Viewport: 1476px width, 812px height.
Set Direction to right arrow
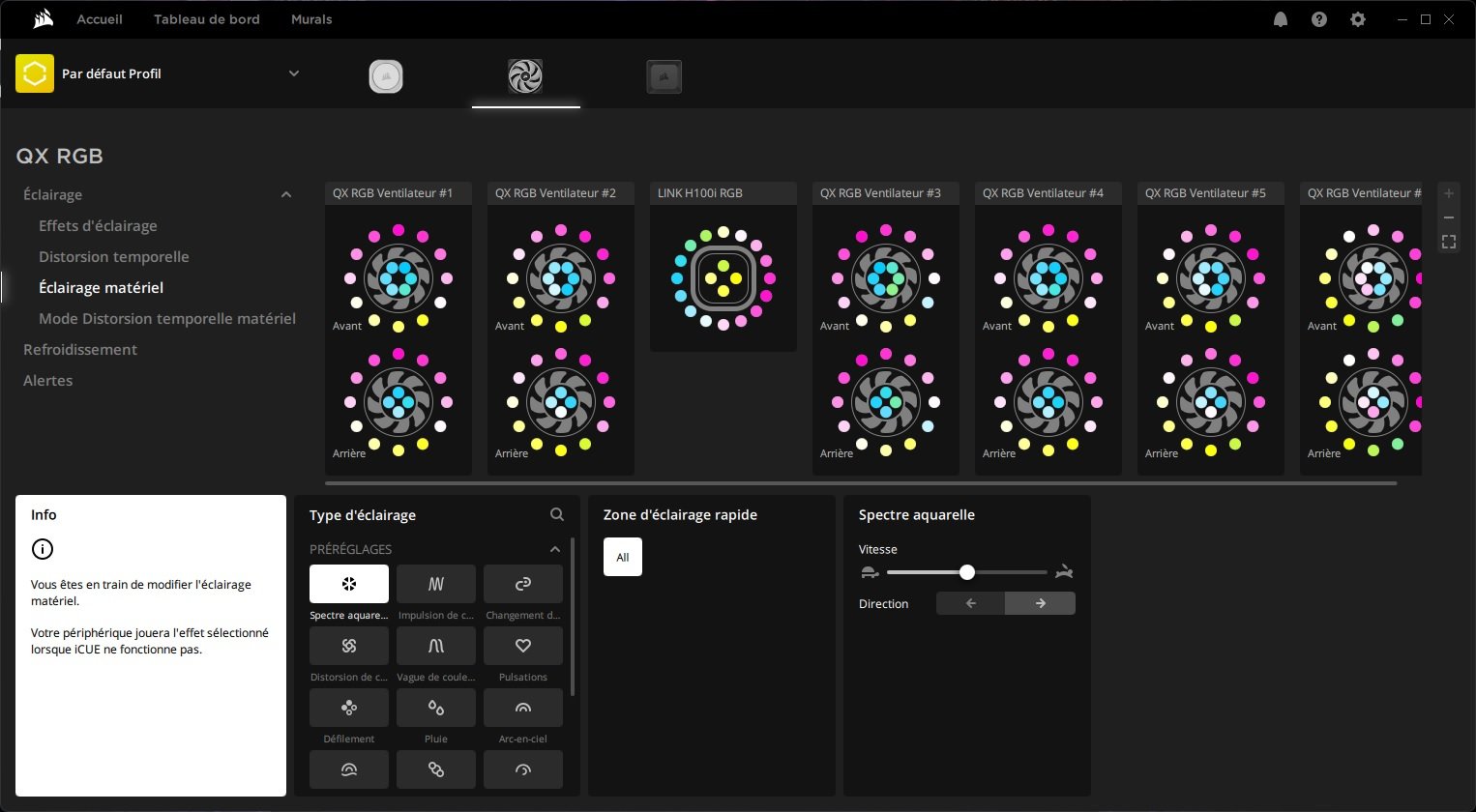pos(1041,603)
